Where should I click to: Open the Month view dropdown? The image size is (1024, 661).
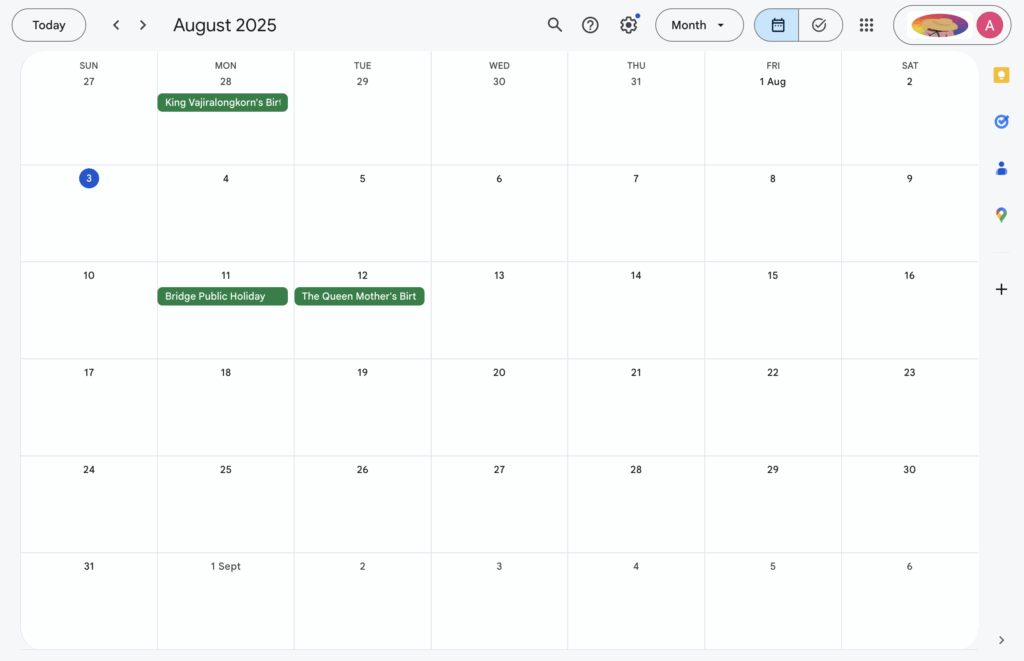coord(699,25)
